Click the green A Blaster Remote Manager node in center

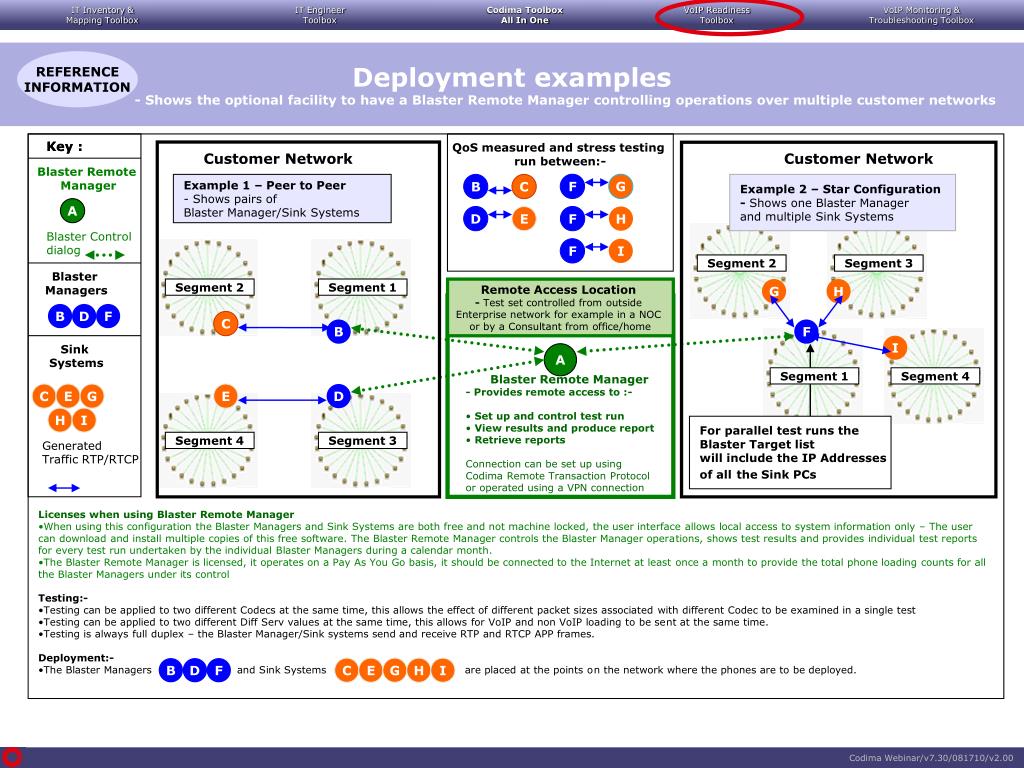[560, 359]
